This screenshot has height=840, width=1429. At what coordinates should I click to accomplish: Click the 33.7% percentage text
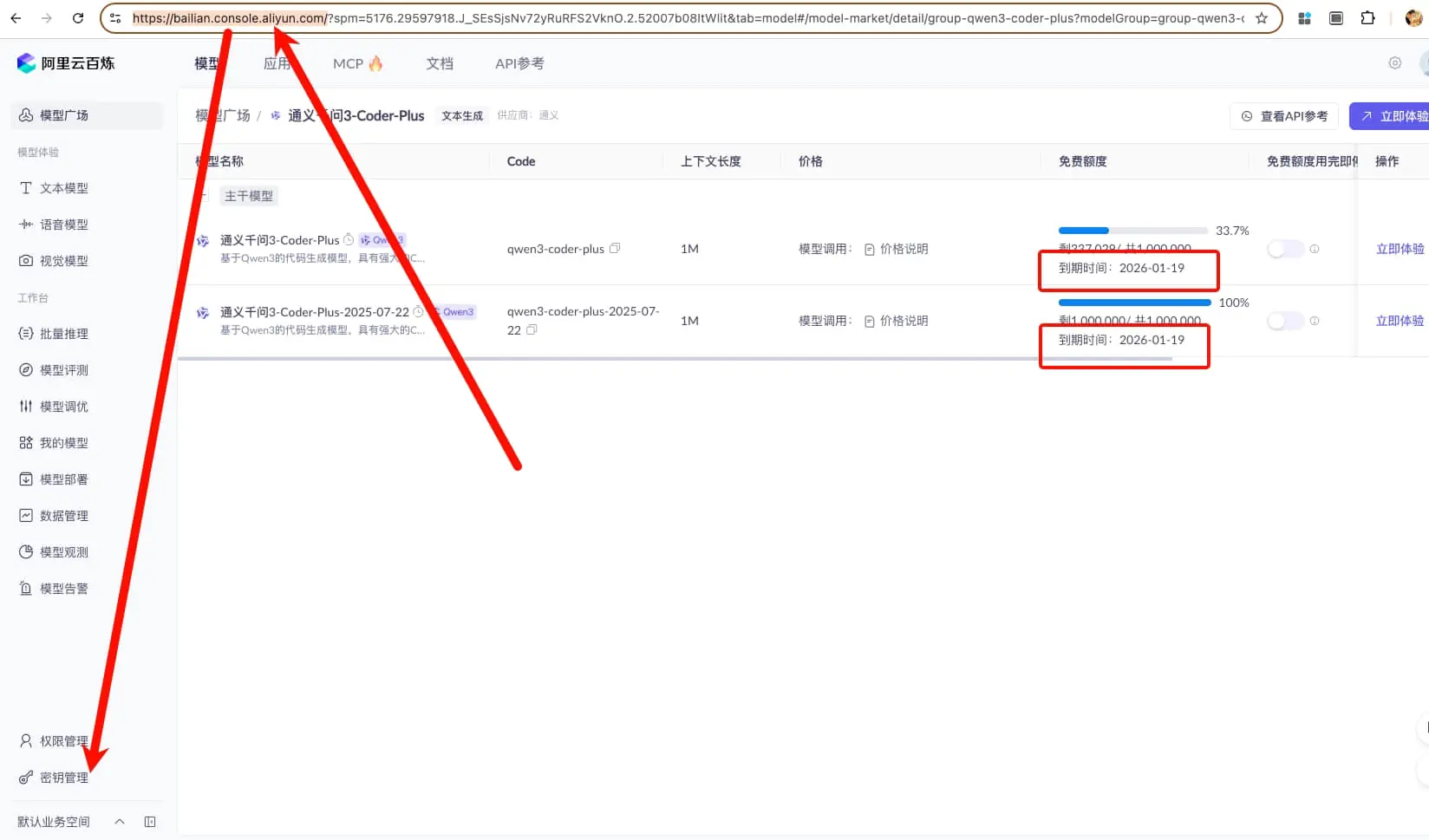pos(1232,231)
